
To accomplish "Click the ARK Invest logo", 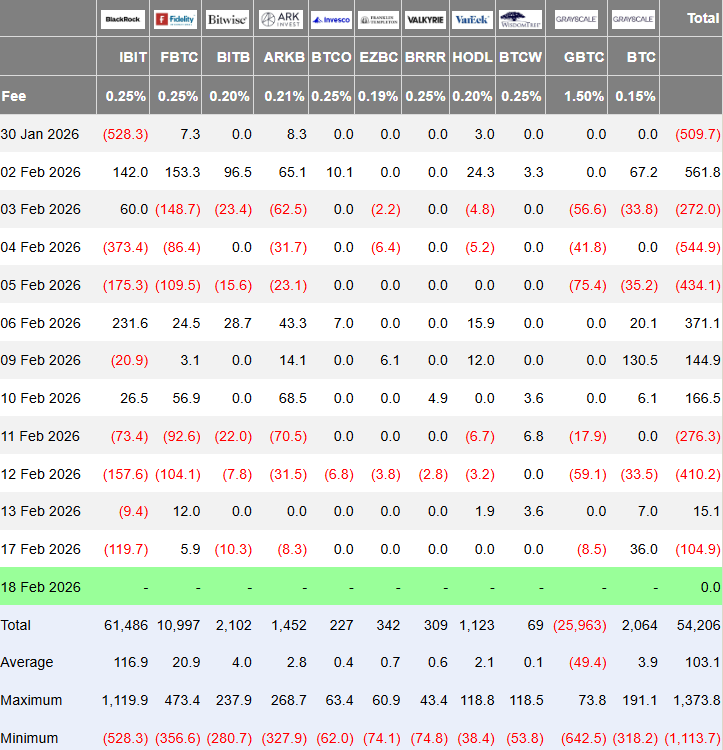I will tap(281, 20).
